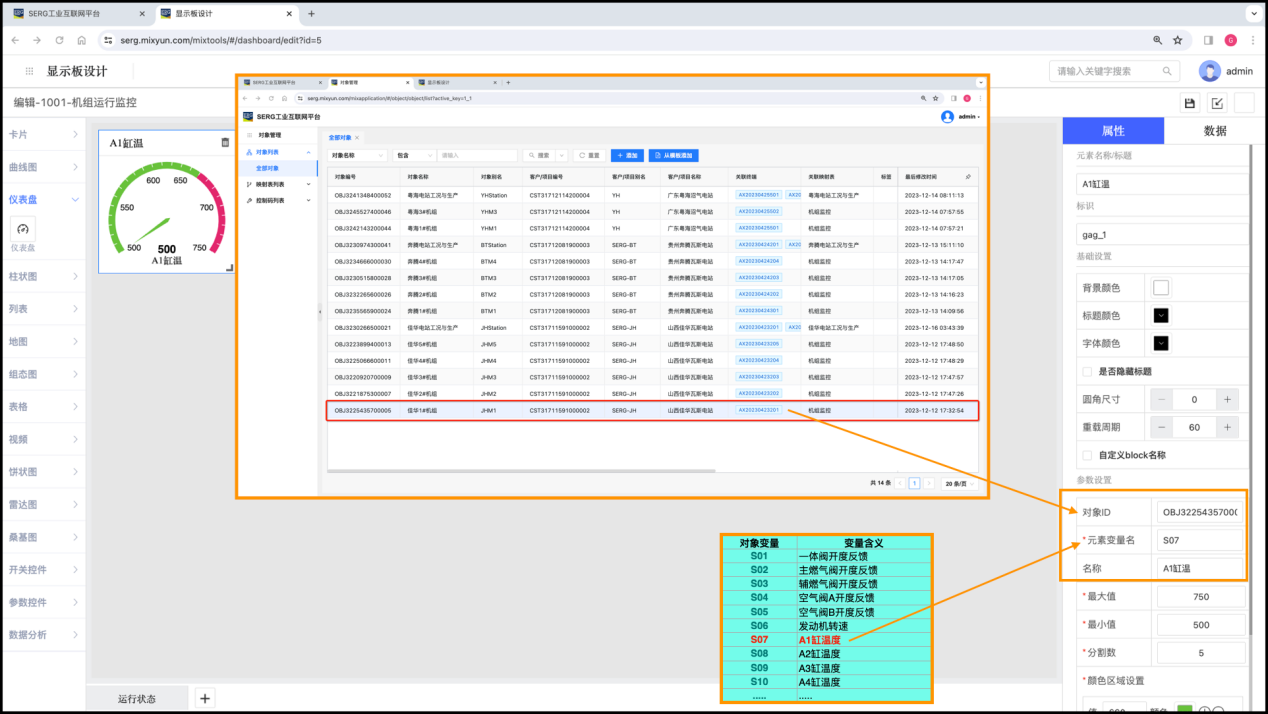Click the save (floppy disk) icon
The width and height of the screenshot is (1268, 714).
coord(1189,103)
